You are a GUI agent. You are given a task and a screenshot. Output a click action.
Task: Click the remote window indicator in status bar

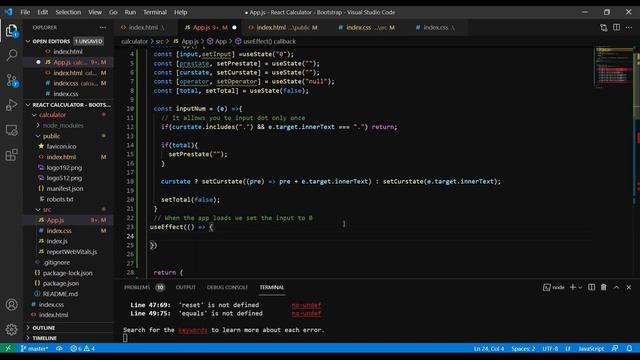pos(8,348)
